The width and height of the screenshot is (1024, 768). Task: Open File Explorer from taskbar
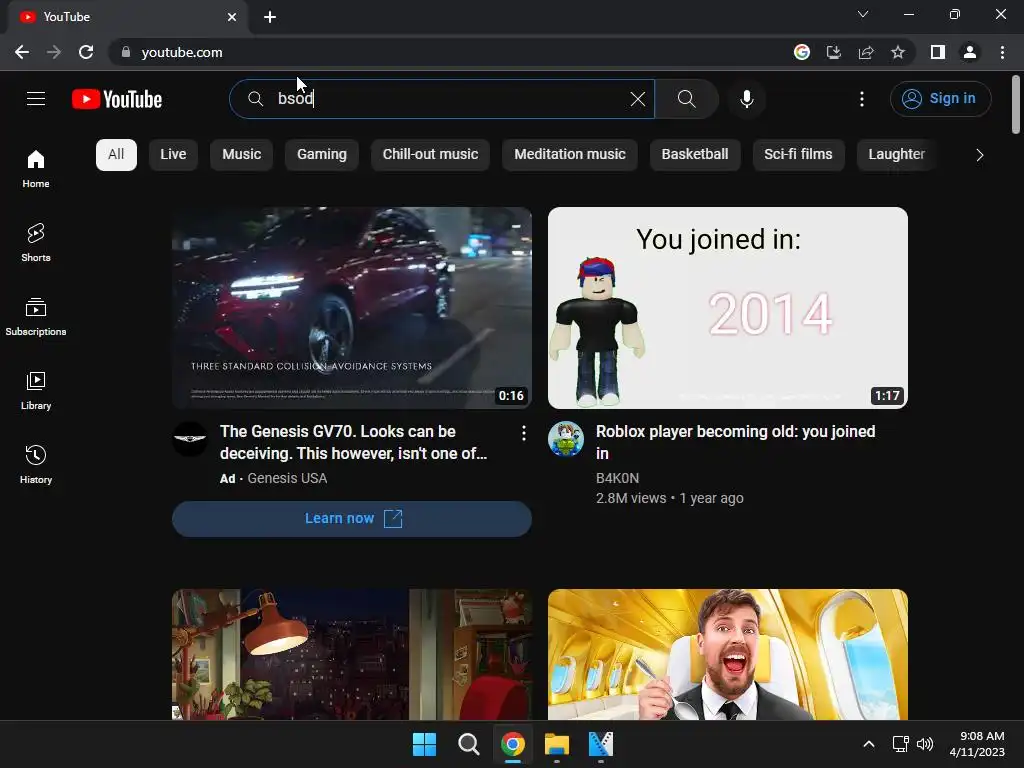click(557, 744)
